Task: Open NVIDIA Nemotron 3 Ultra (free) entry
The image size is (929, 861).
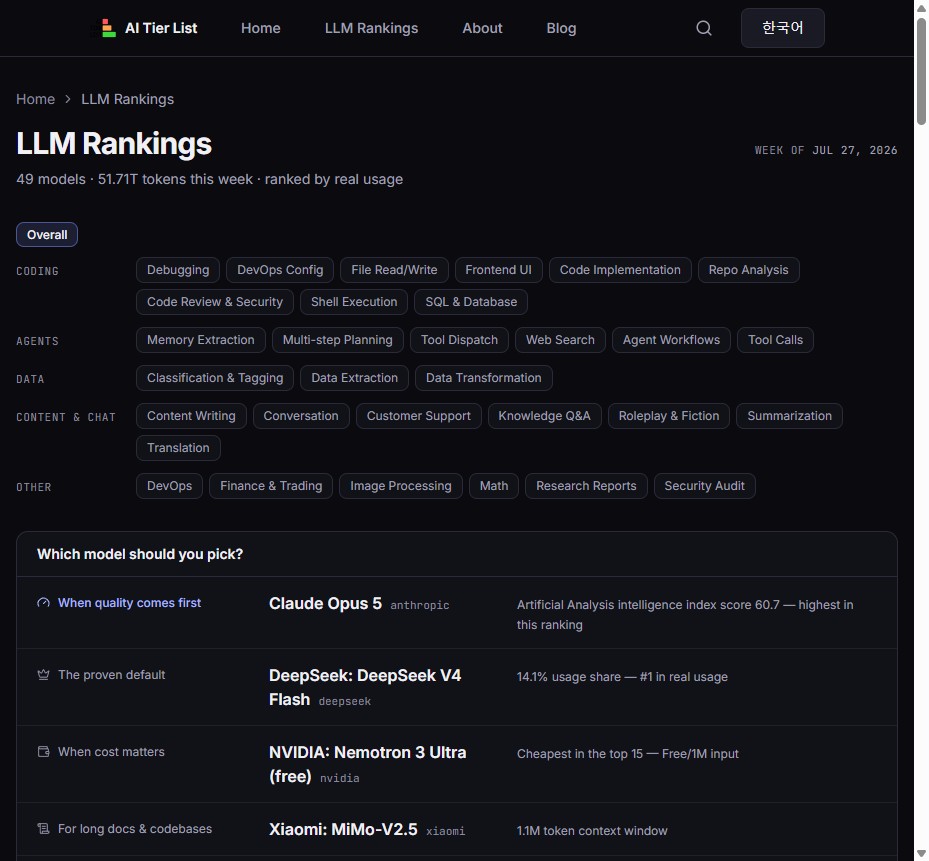Action: point(367,765)
